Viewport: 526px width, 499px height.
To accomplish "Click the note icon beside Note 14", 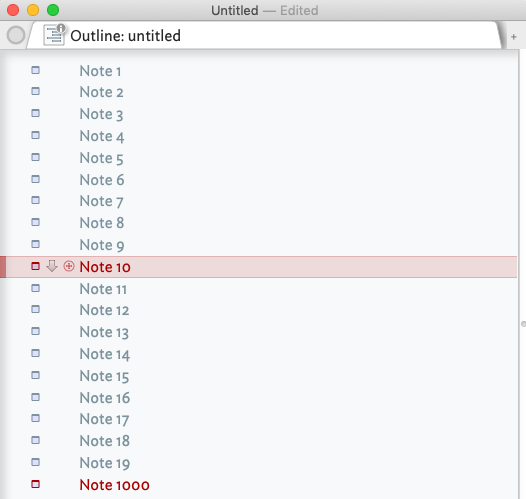I will 35,353.
